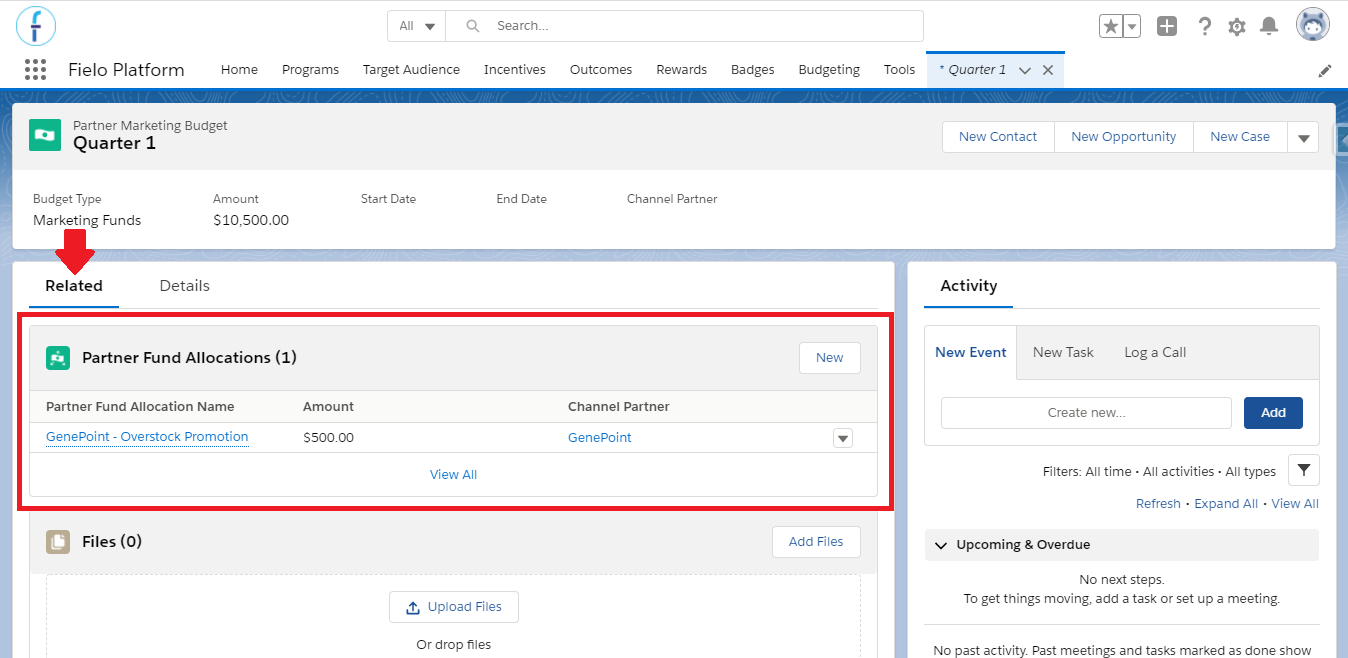The image size is (1348, 658).
Task: Open the Outcomes tab
Action: pos(601,69)
